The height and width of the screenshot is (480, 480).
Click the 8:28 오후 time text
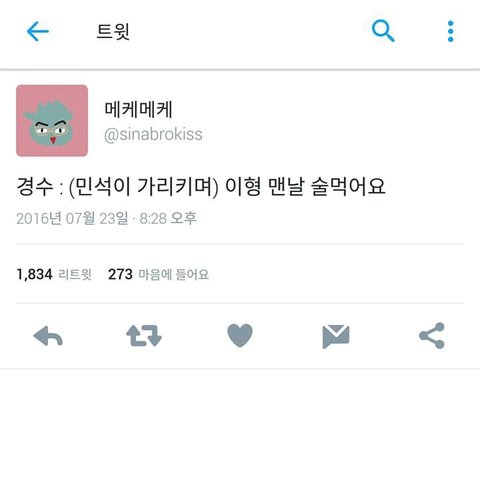[168, 219]
